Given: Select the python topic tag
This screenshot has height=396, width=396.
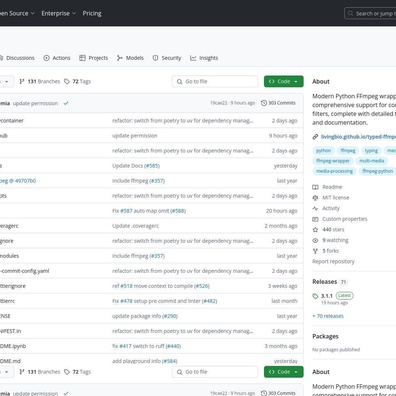Looking at the screenshot, I should (x=323, y=151).
